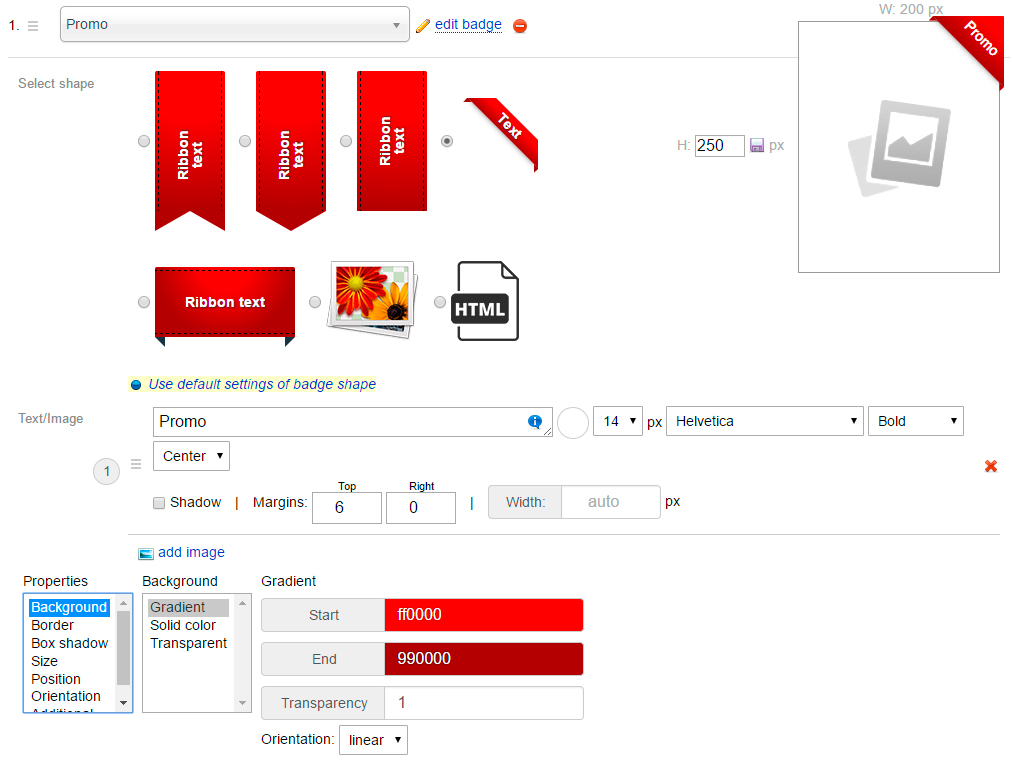Image resolution: width=1013 pixels, height=764 pixels.
Task: Choose Solid color in the Background list
Action: 188,625
